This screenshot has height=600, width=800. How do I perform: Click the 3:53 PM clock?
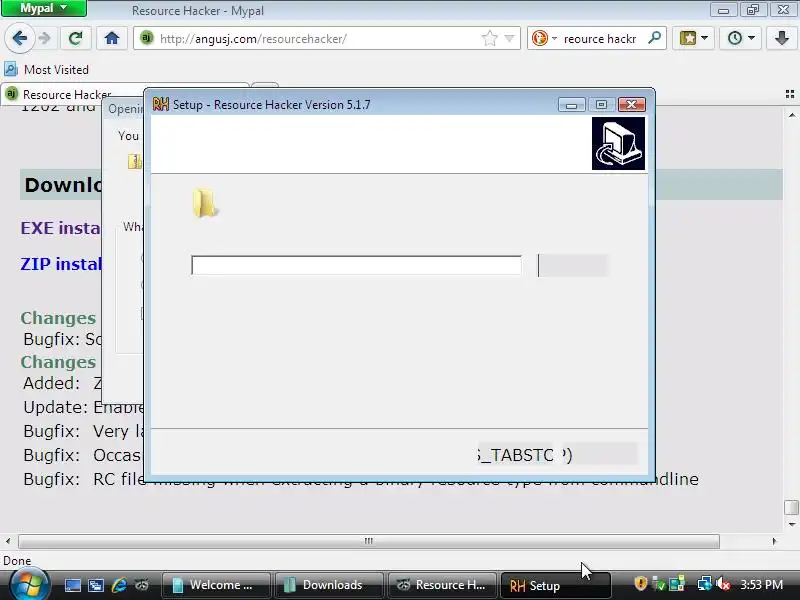tap(762, 584)
